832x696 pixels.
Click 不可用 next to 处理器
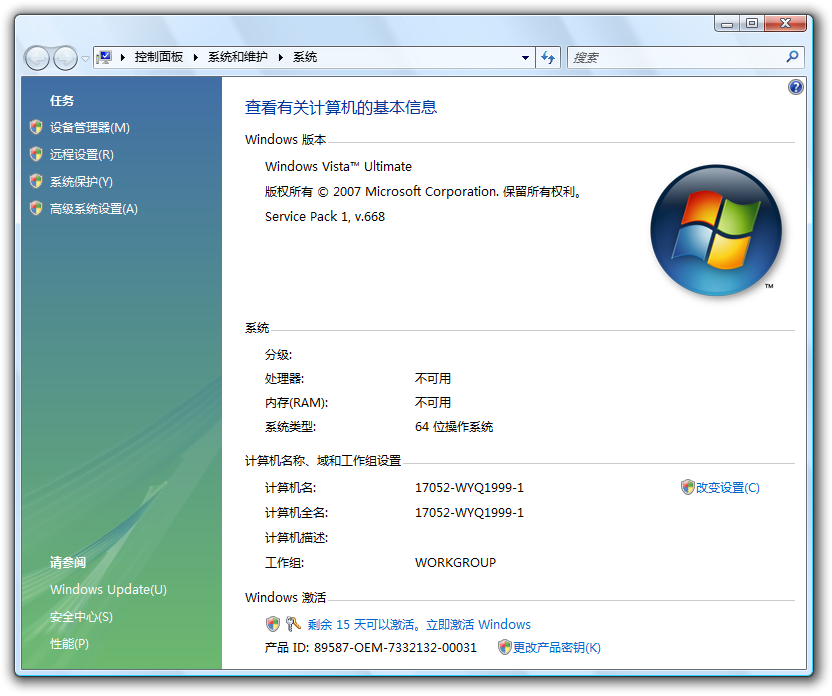[x=432, y=379]
